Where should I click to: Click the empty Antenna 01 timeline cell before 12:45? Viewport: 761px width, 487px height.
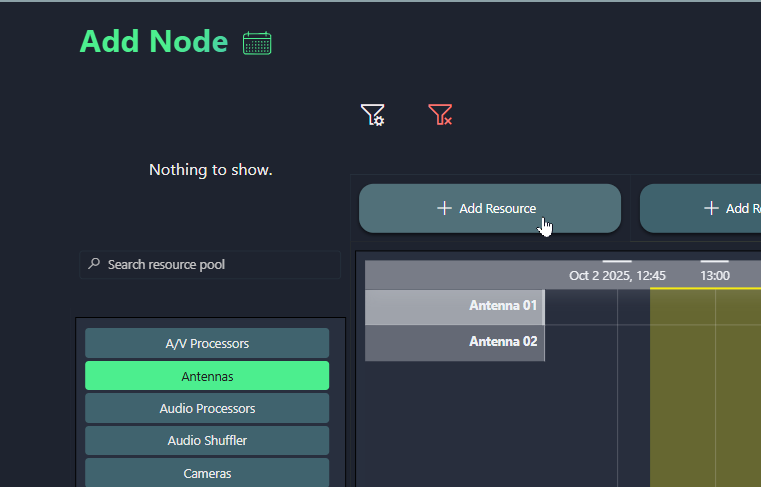point(580,306)
